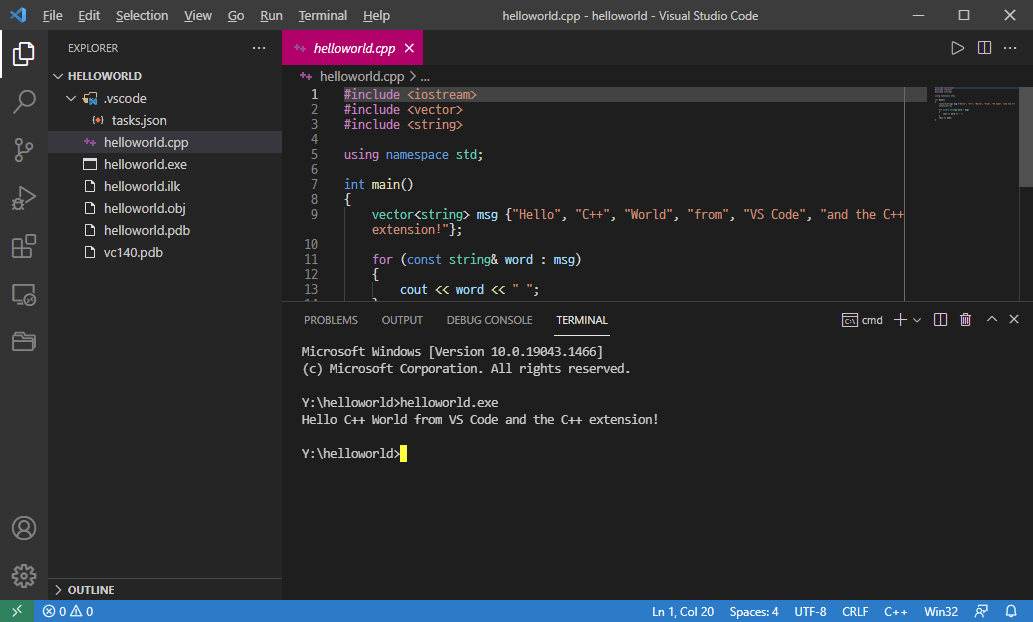Open Explorer Views and More Actions ellipsis

tap(259, 48)
